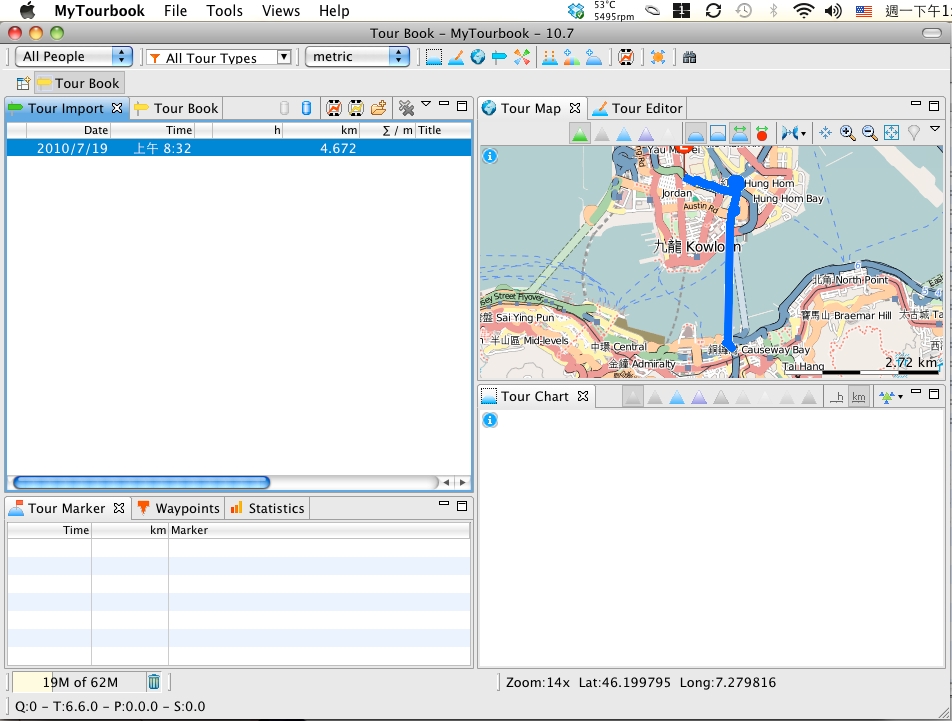Click the Marker column header
952x721 pixels.
tap(319, 530)
